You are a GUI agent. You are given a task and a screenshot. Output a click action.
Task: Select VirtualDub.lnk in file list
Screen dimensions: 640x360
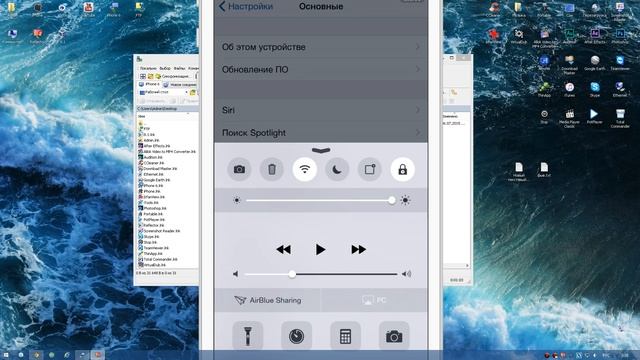152,265
